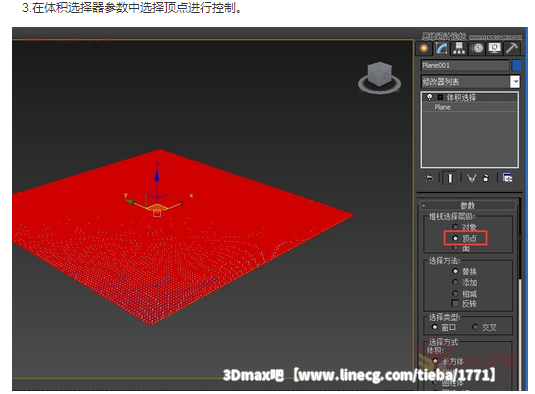This screenshot has height=394, width=535.
Task: Click the blue object color swatch
Action: 517,65
